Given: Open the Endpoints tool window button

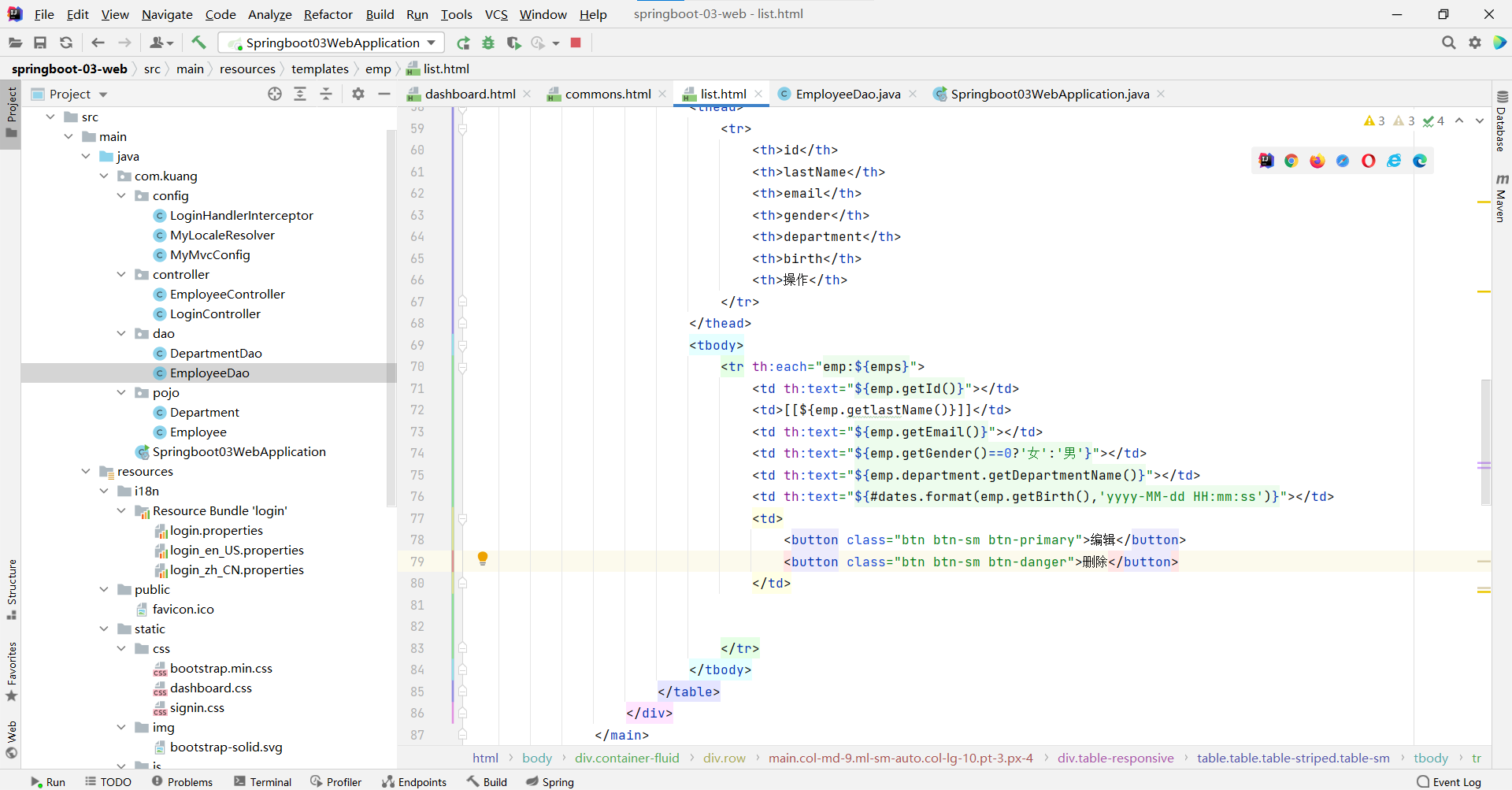Looking at the screenshot, I should click(414, 781).
